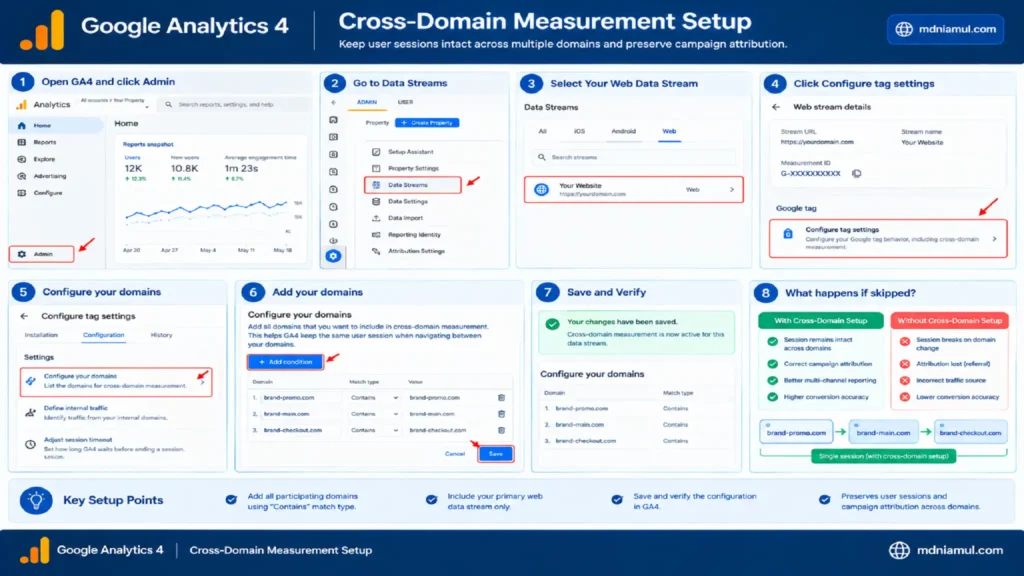Open the All accounts property selector dropdown
Viewport: 1024px width, 576px height.
115,102
